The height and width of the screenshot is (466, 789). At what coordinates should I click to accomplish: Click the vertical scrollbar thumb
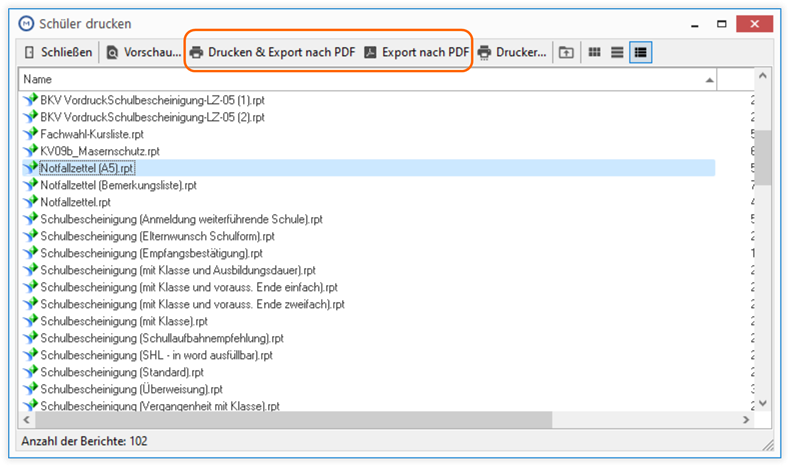pos(763,158)
